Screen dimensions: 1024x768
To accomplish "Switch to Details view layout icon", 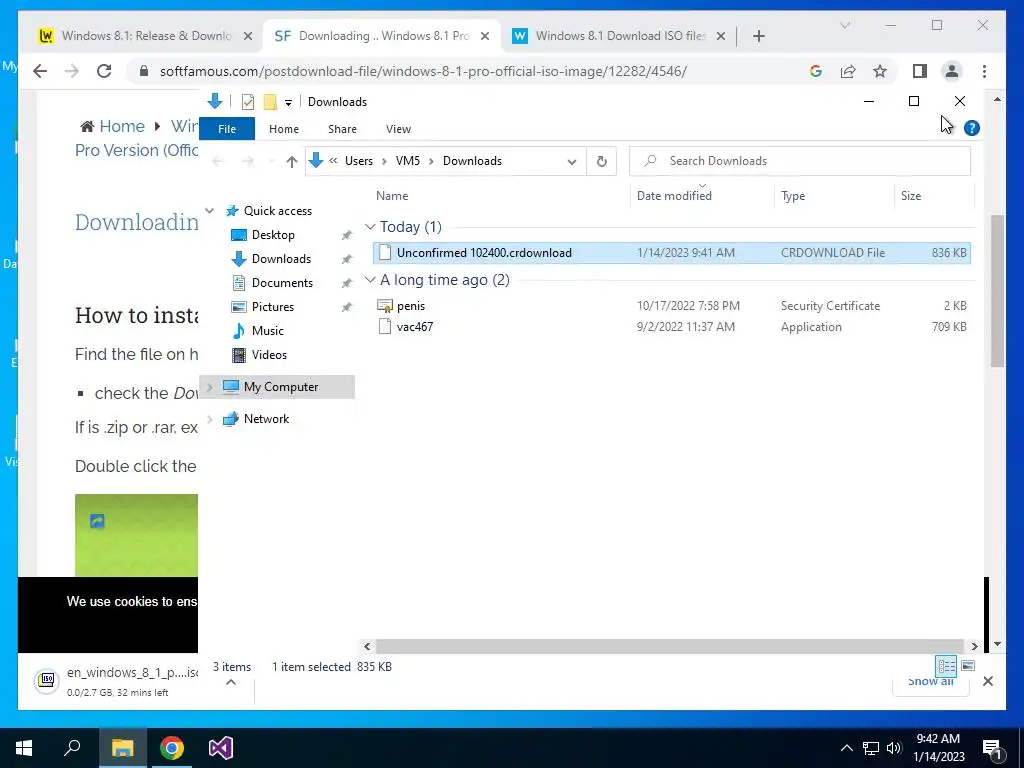I will (x=946, y=665).
